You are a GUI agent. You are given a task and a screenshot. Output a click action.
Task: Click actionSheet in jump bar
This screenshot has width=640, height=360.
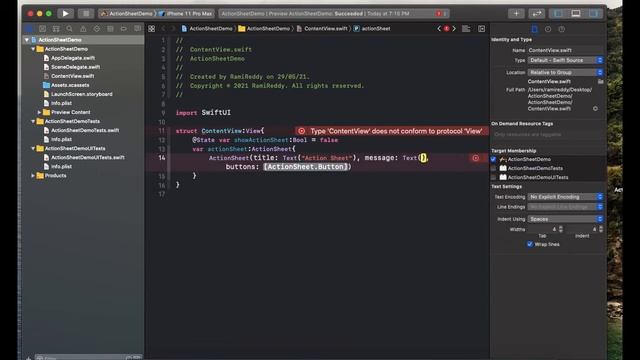pyautogui.click(x=376, y=29)
